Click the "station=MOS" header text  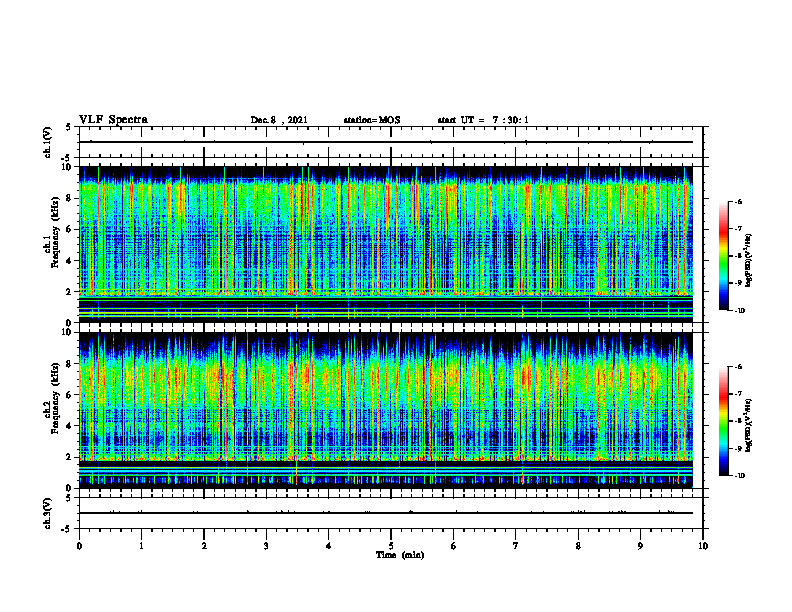coord(372,120)
